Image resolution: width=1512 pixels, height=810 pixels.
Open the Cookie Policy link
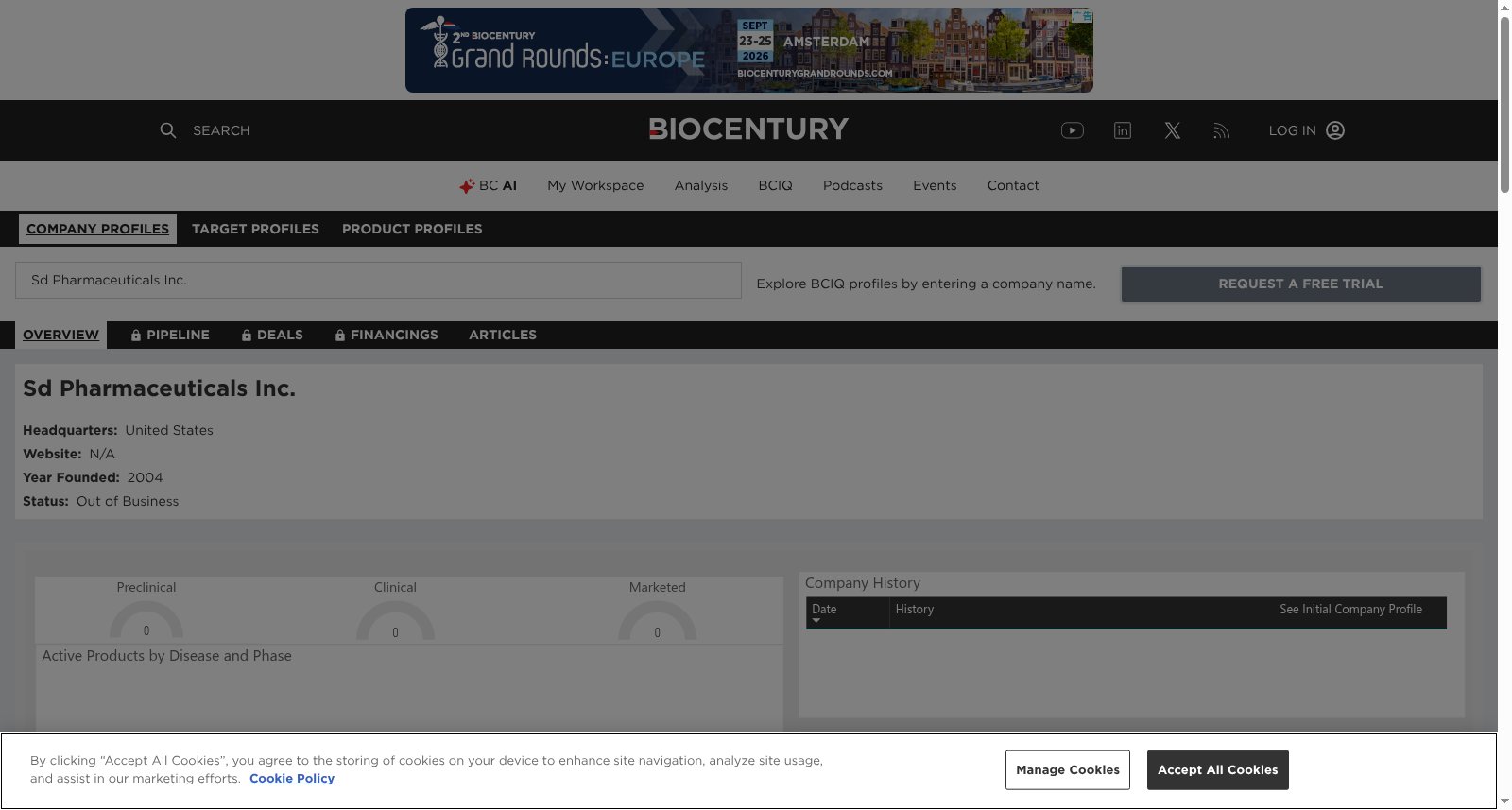coord(292,779)
